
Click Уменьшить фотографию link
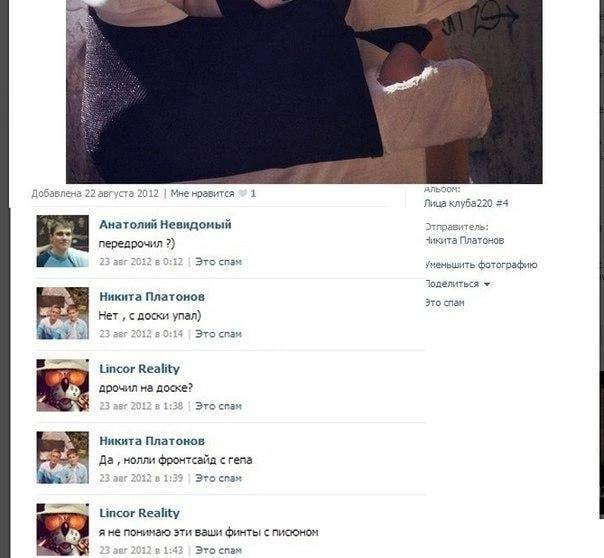(481, 265)
